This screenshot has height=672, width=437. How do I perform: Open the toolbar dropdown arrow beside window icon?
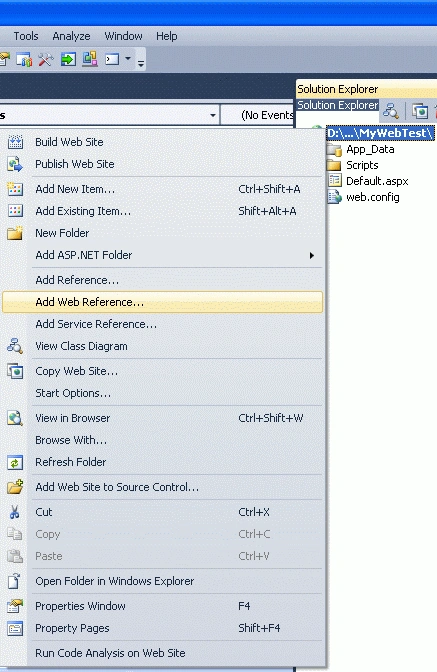pyautogui.click(x=128, y=58)
